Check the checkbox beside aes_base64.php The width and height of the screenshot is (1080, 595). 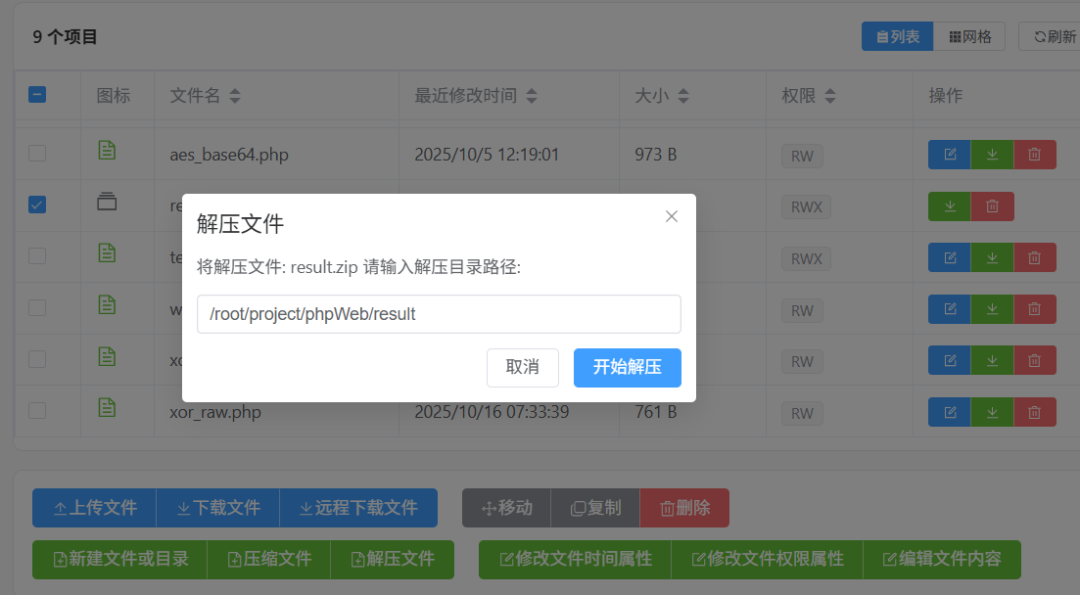pos(37,154)
